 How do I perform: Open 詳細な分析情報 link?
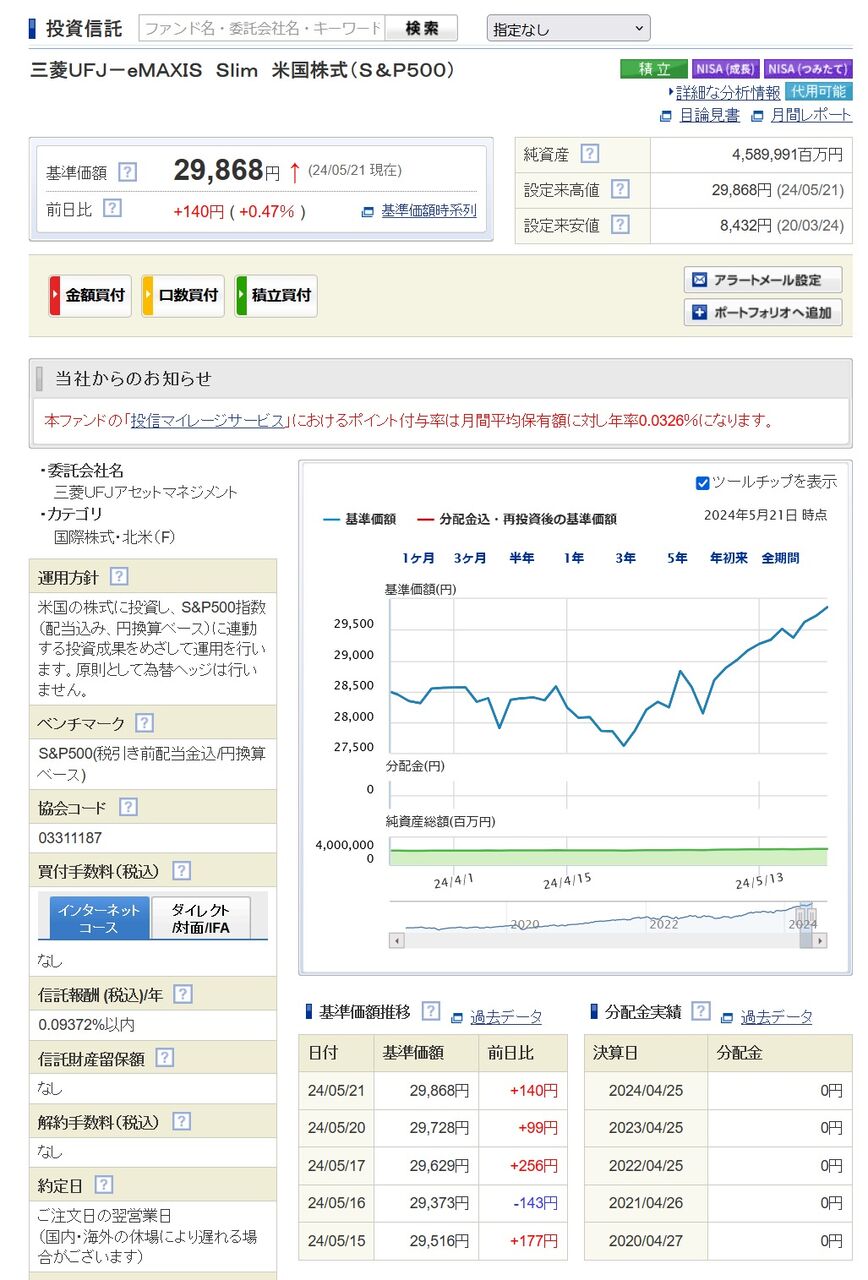coord(728,92)
